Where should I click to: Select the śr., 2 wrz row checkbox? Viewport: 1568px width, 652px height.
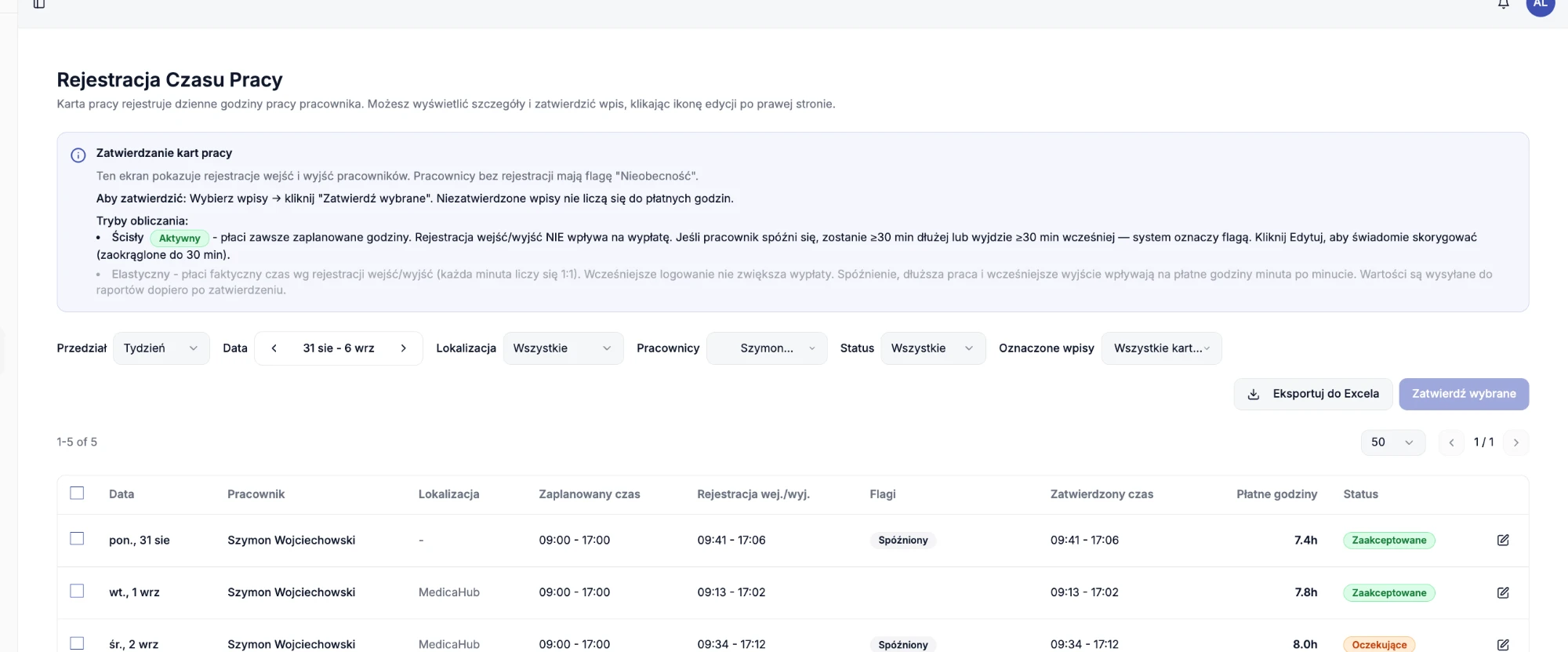(x=77, y=643)
